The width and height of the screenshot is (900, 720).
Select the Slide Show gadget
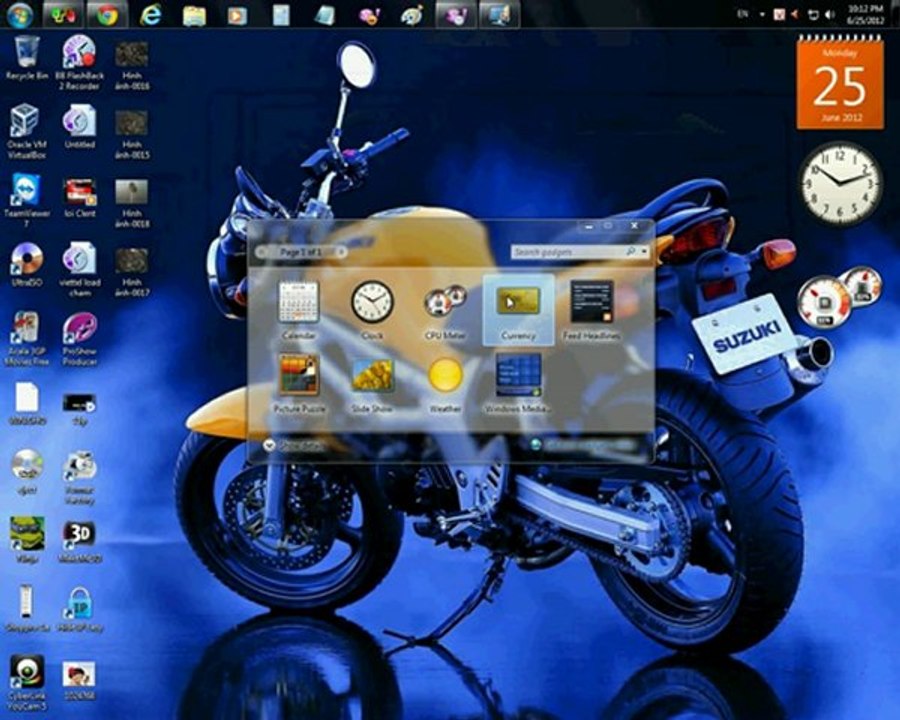coord(372,383)
